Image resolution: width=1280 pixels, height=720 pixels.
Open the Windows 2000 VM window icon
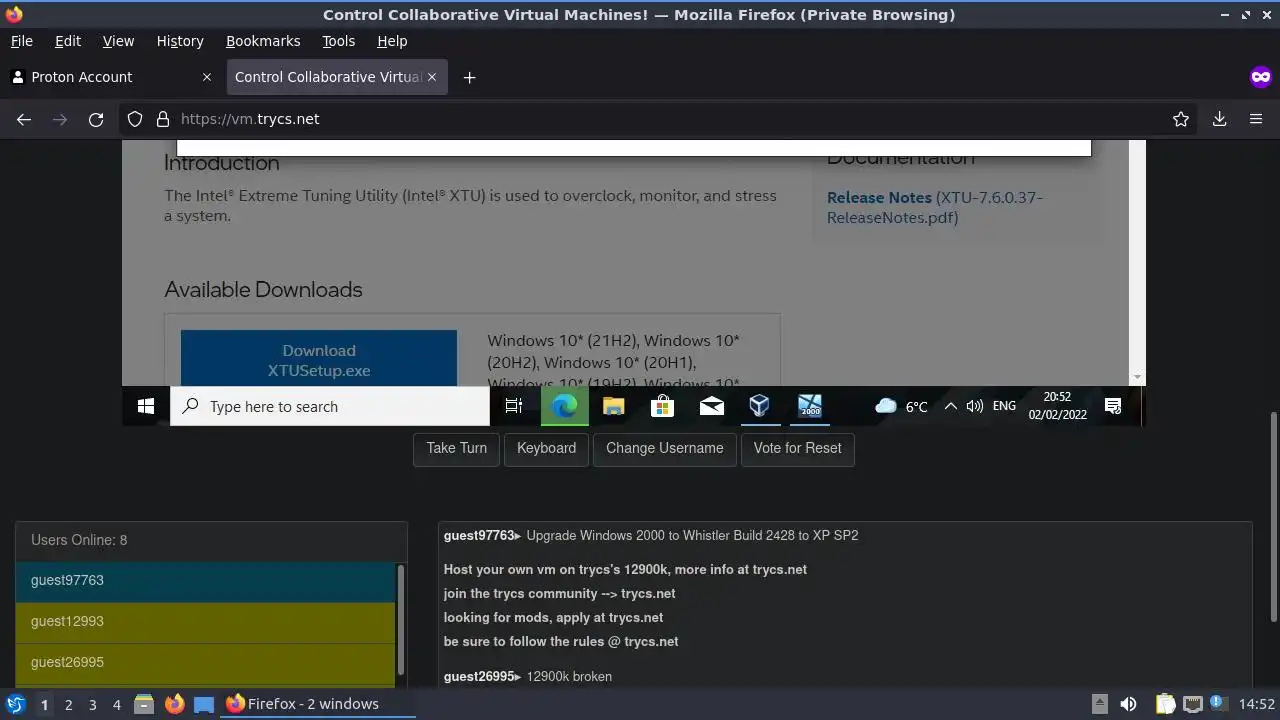pos(809,406)
